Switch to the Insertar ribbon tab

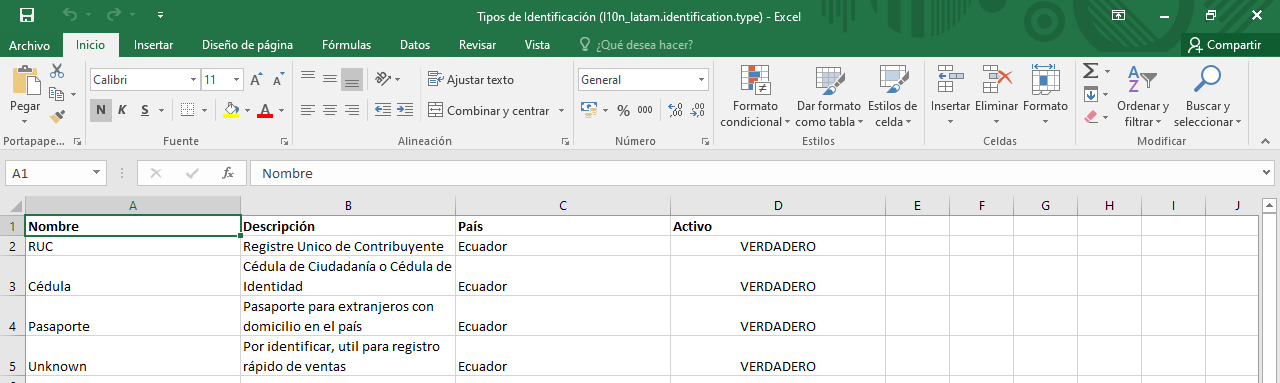click(153, 45)
